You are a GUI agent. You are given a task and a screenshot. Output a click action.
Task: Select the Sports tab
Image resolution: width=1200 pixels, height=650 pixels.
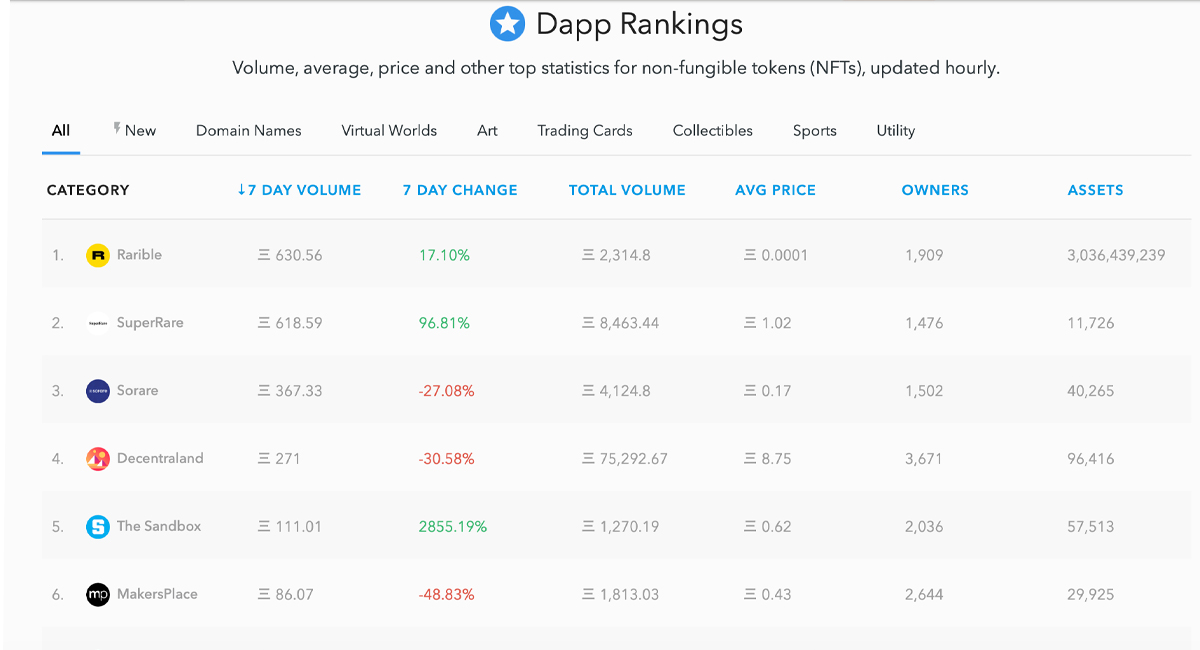click(x=815, y=130)
